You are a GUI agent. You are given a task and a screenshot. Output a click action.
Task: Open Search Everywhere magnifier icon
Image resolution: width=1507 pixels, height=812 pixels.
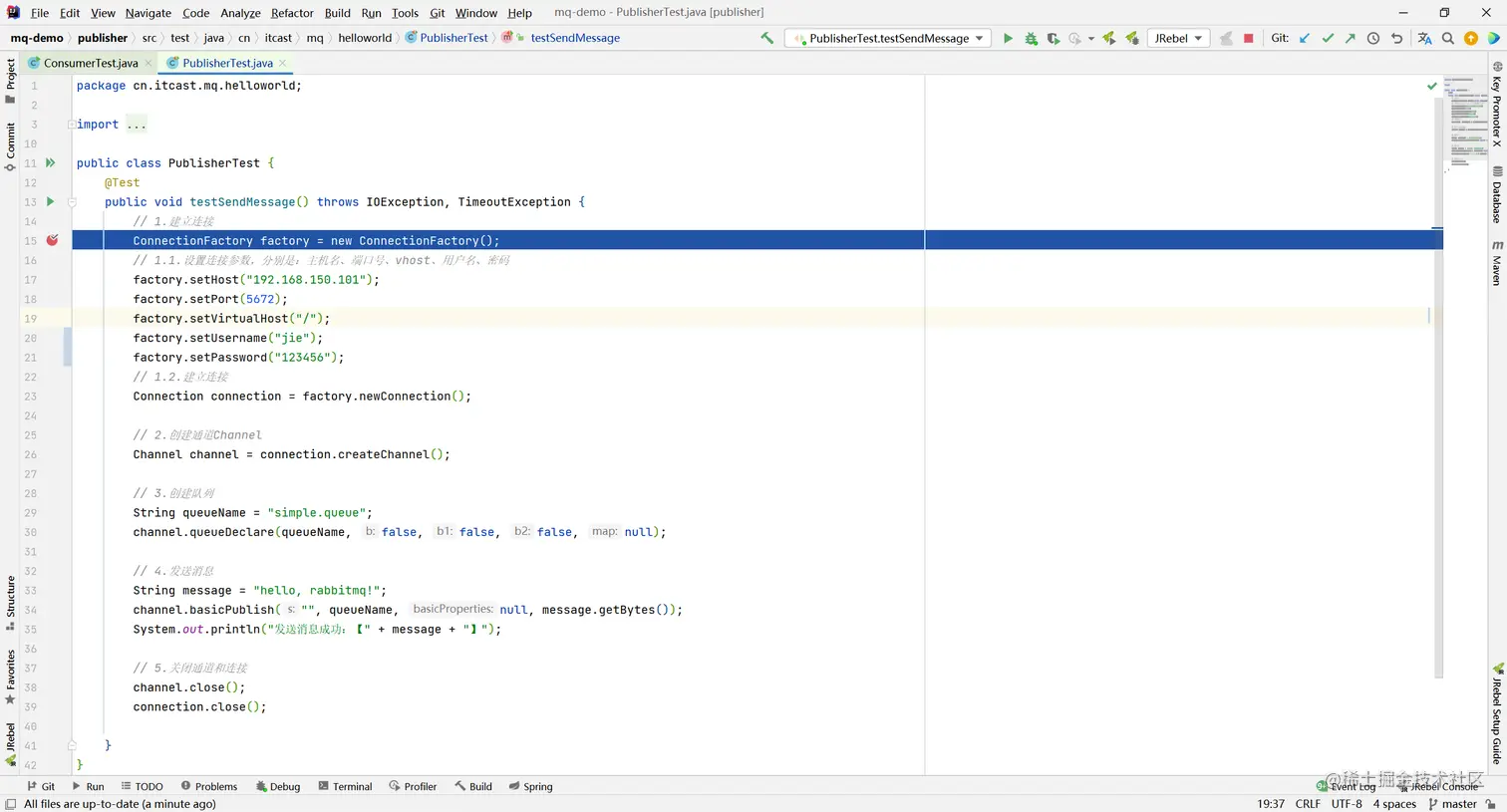pyautogui.click(x=1448, y=38)
